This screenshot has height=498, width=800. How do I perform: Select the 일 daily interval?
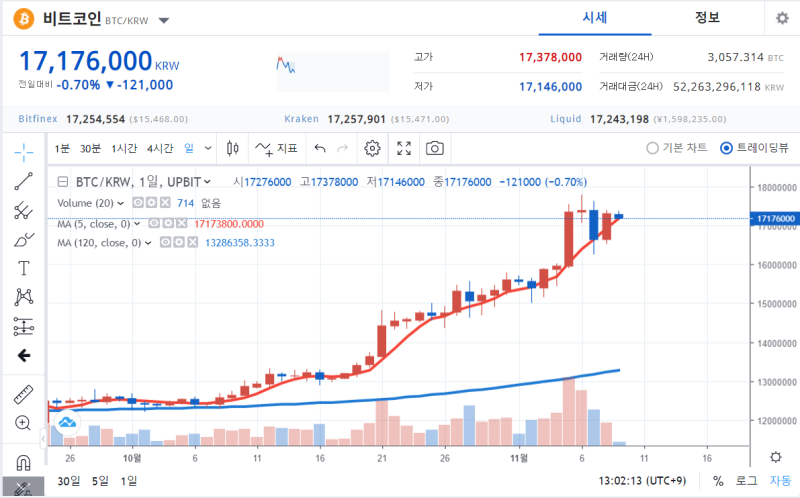coord(189,148)
